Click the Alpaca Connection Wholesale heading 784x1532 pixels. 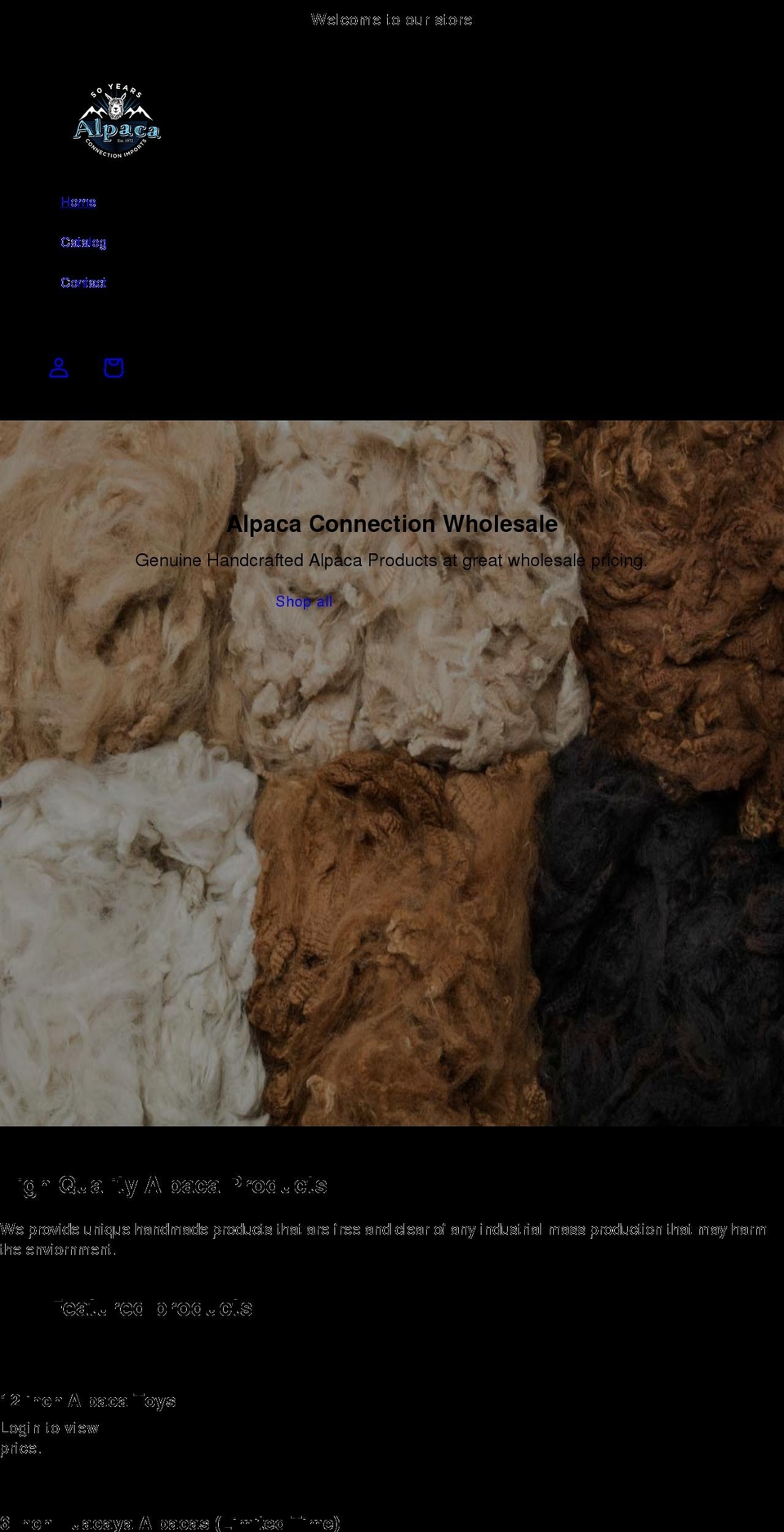click(392, 524)
